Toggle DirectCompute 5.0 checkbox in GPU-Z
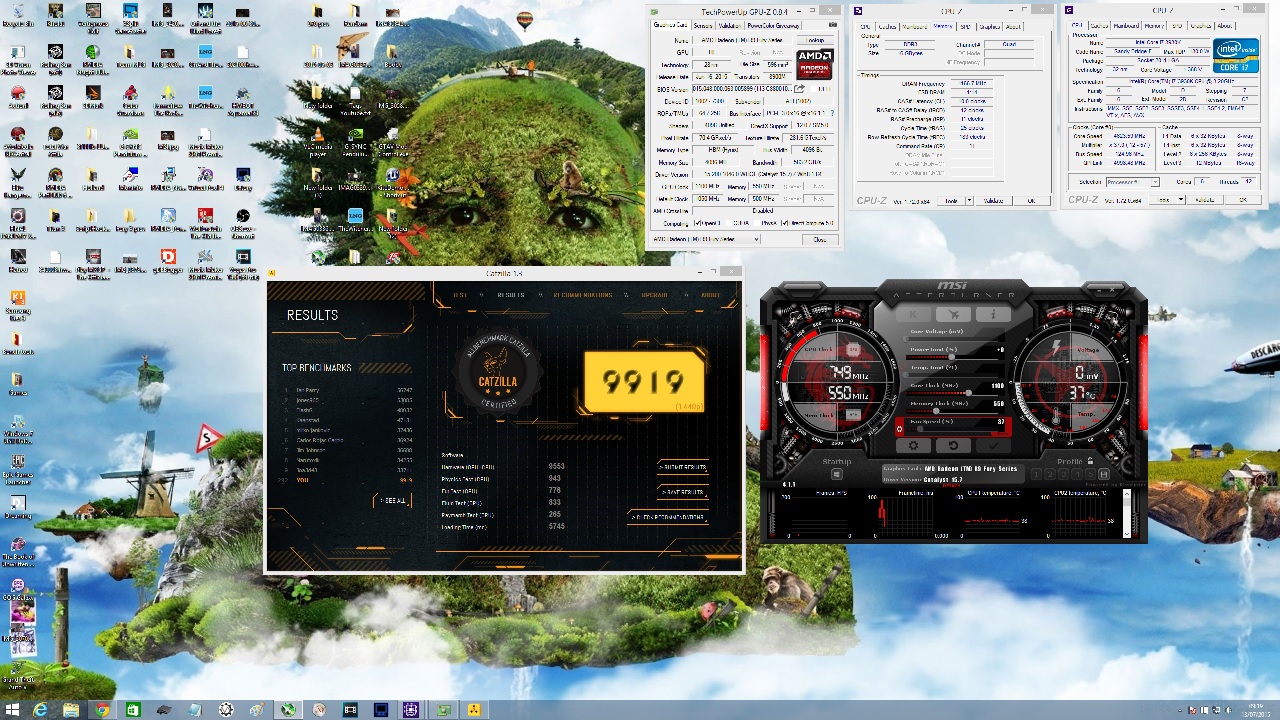This screenshot has width=1280, height=720. (x=784, y=223)
